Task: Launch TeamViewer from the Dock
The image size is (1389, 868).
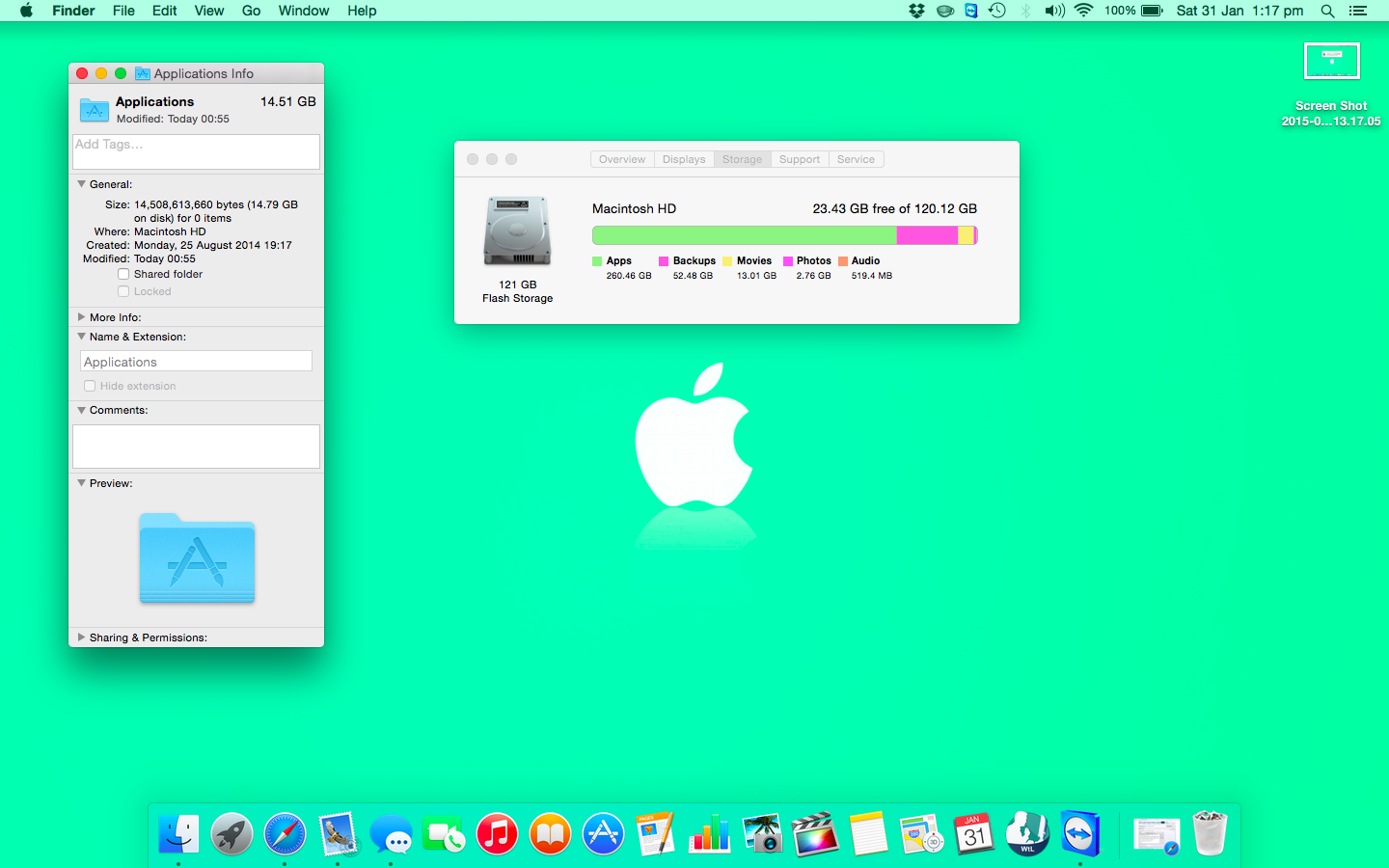Action: [x=1081, y=834]
